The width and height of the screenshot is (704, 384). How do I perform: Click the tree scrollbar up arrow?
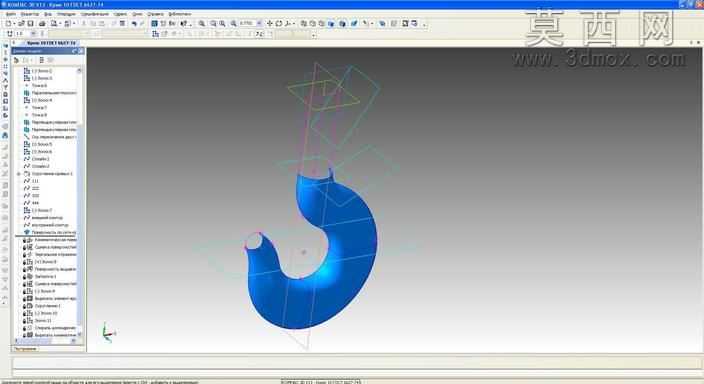[79, 71]
